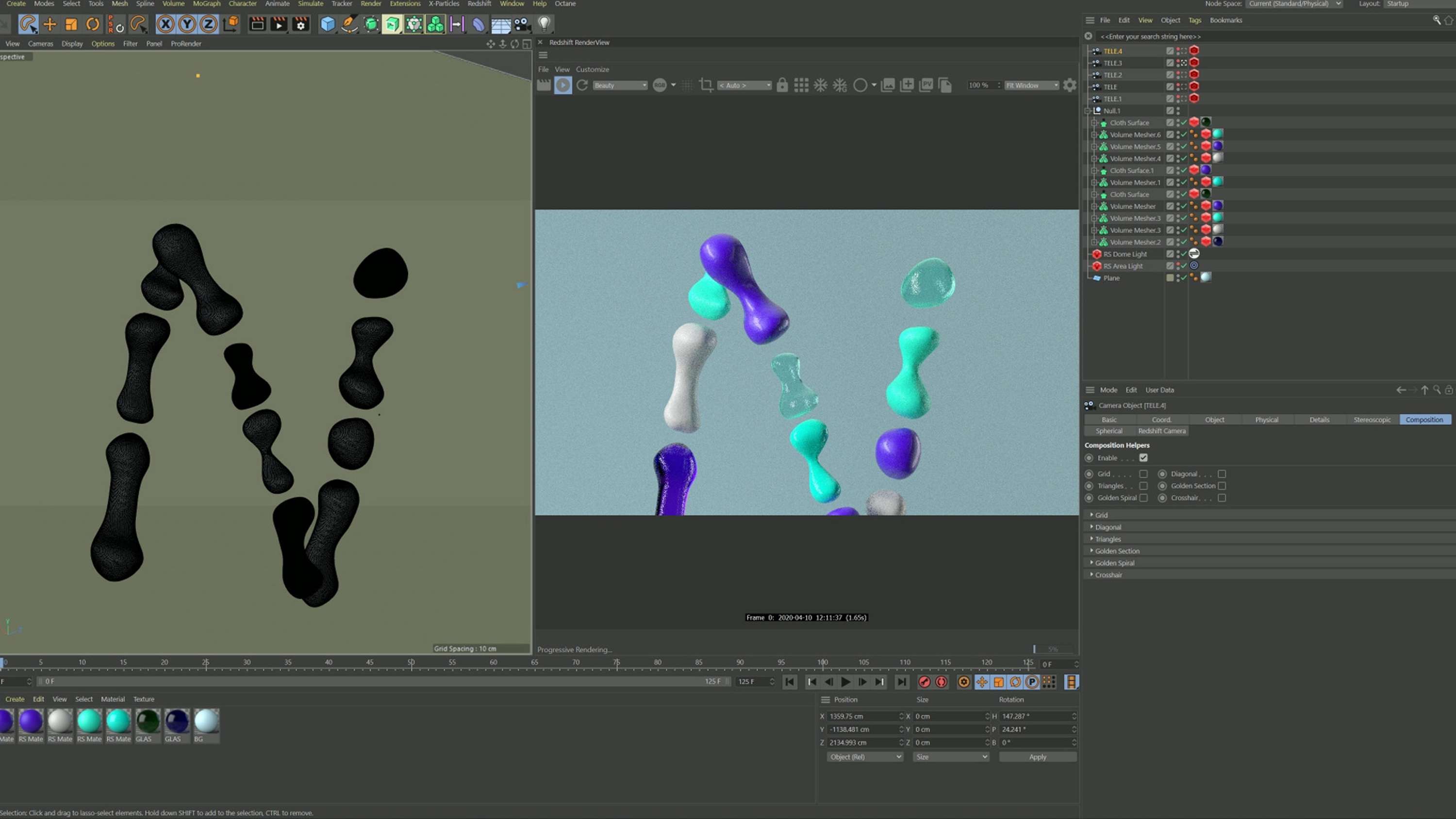Click the Render View clapperboard icon

pyautogui.click(x=257, y=24)
